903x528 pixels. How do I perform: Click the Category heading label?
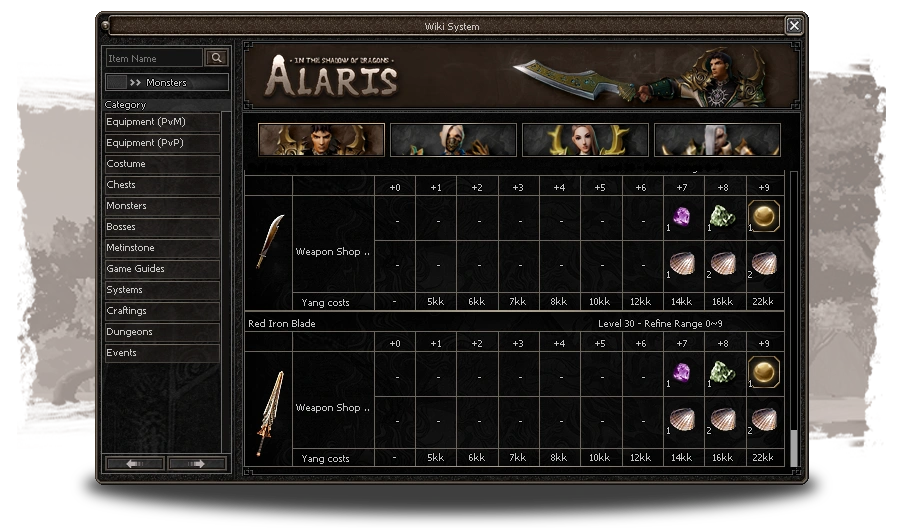click(126, 105)
